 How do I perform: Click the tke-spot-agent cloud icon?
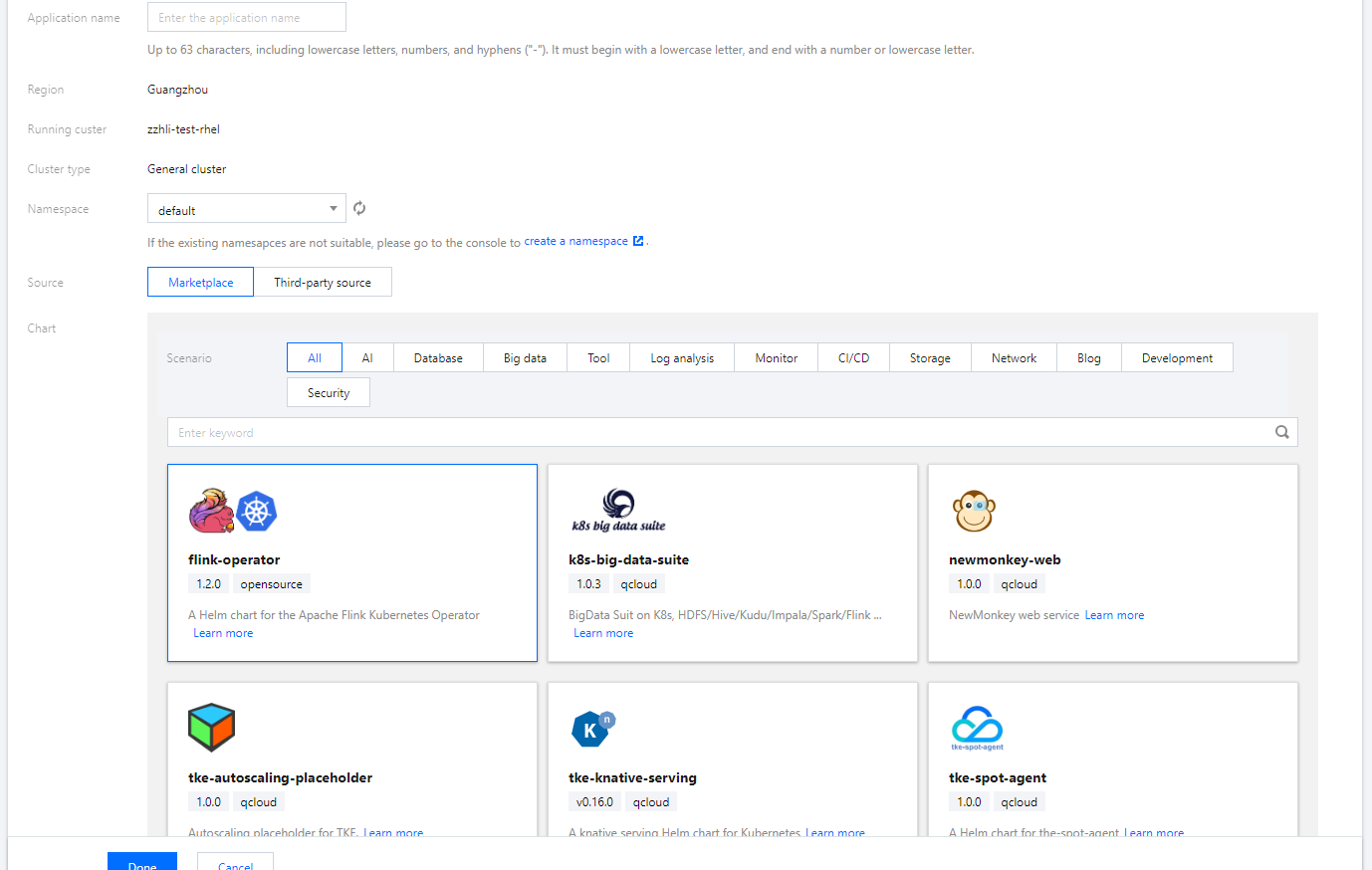point(977,728)
